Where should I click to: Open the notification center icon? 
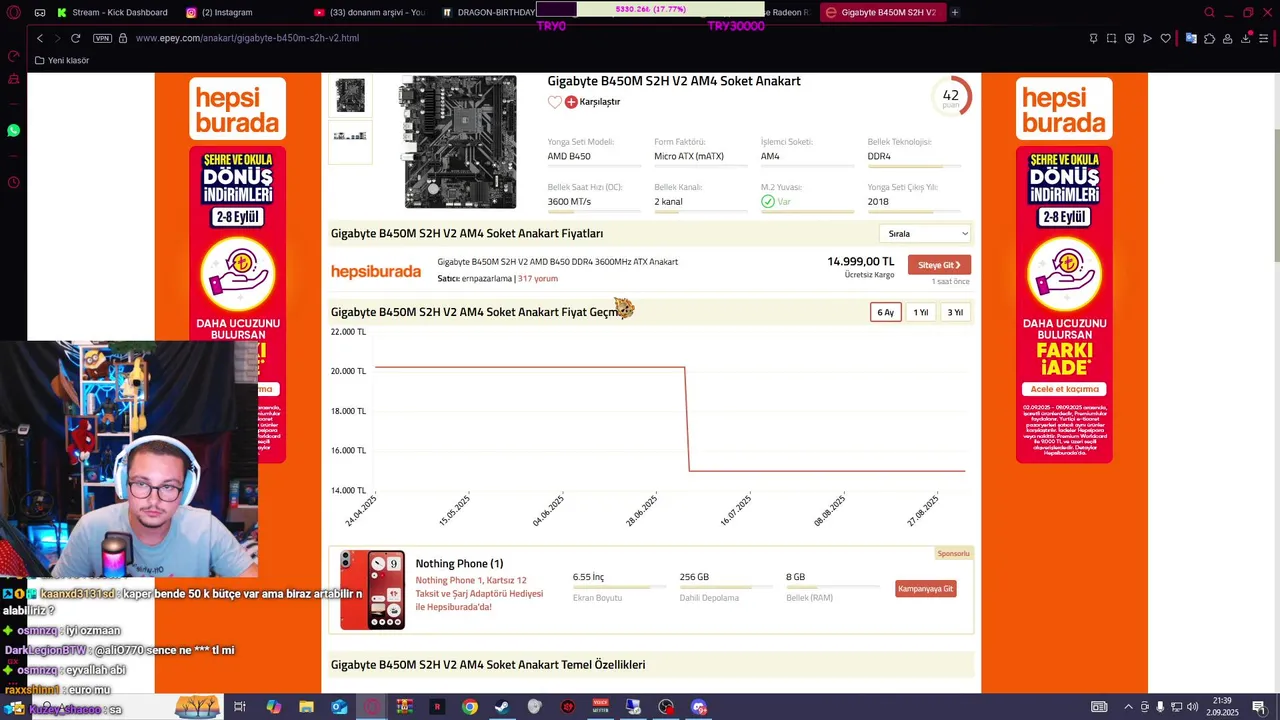tap(1259, 707)
